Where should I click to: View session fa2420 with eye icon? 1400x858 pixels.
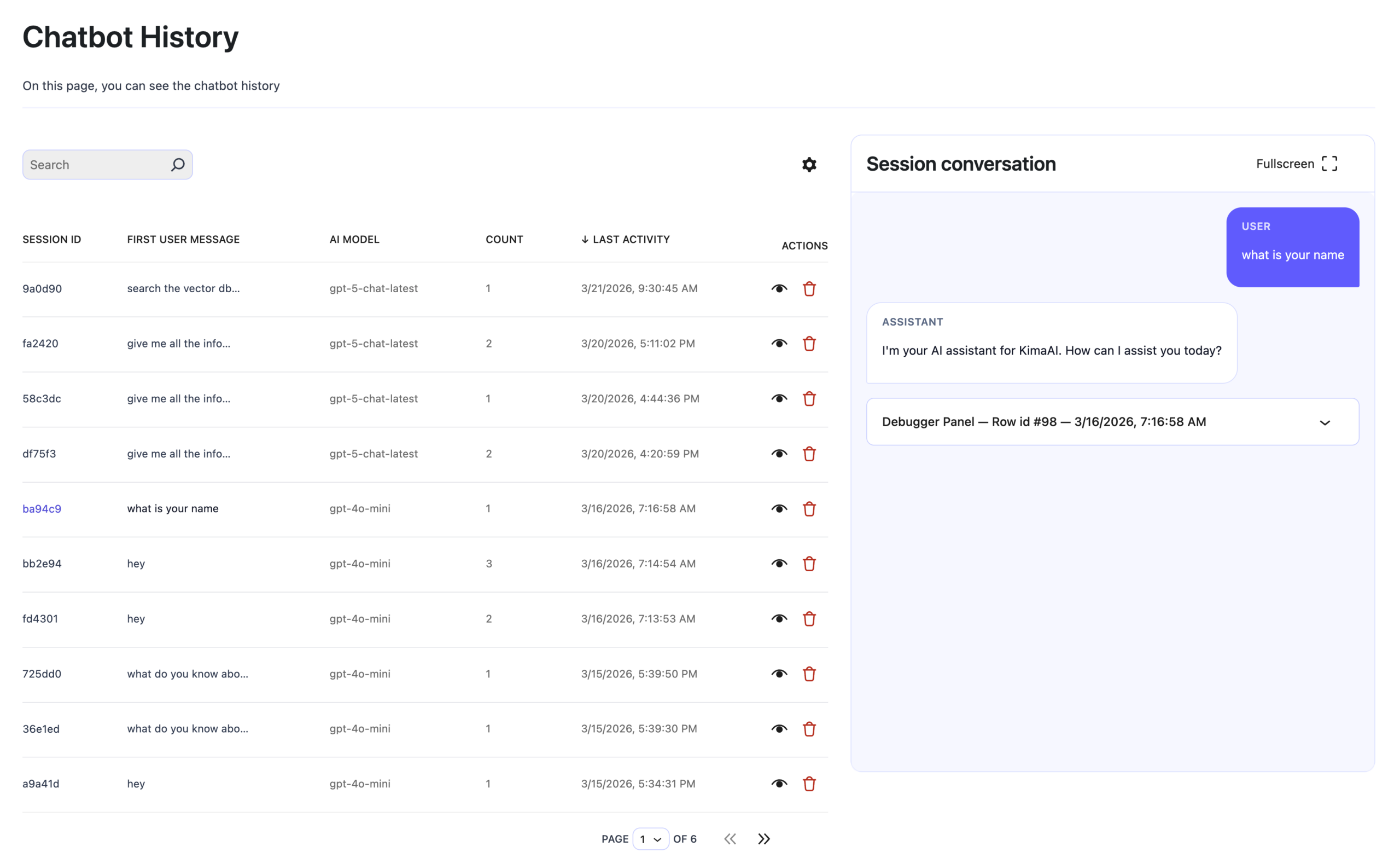(779, 344)
